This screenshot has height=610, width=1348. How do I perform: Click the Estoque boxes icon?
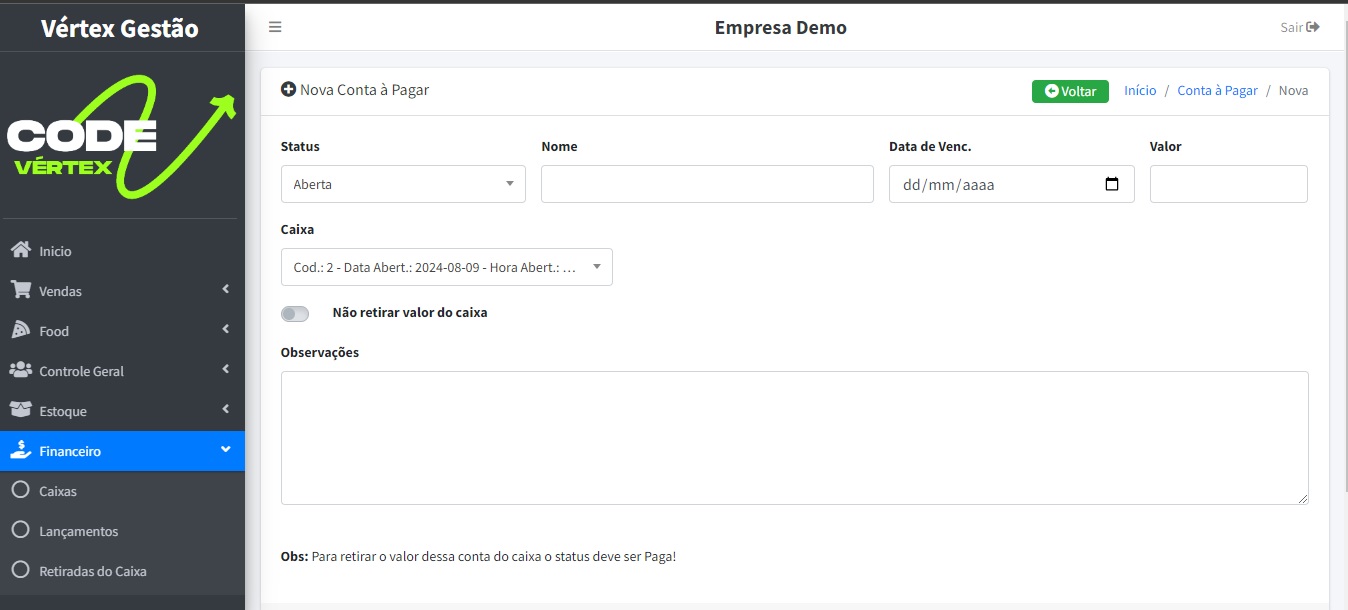[20, 410]
